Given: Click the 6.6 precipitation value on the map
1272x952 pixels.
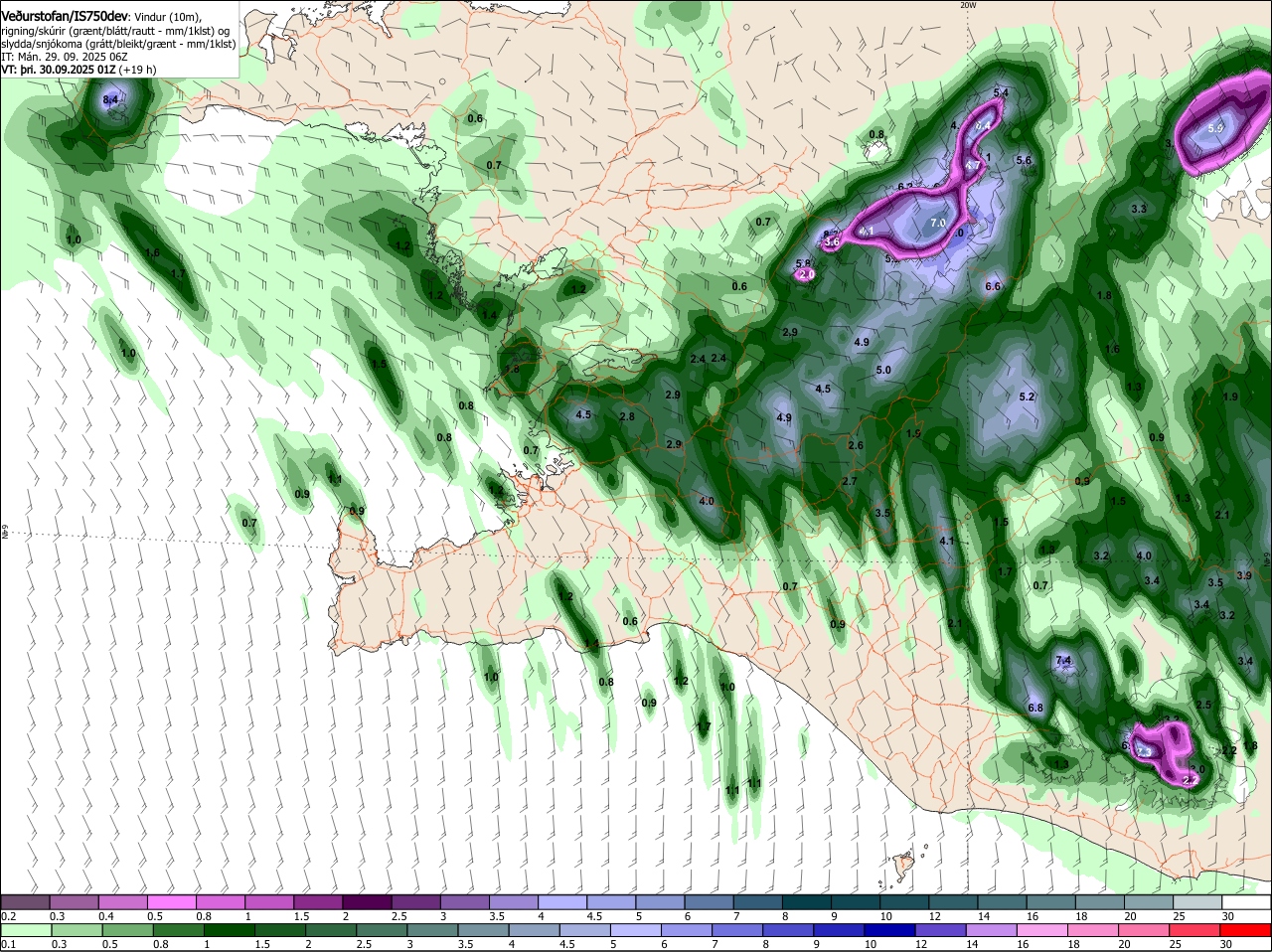Looking at the screenshot, I should tap(993, 286).
